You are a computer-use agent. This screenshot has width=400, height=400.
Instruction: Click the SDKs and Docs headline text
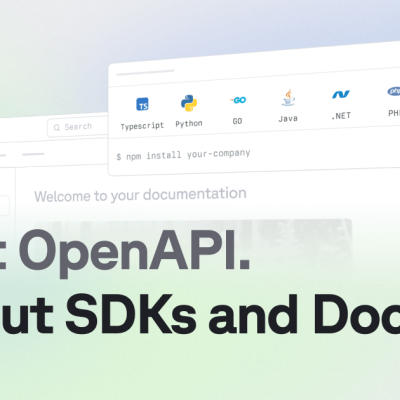click(x=233, y=314)
